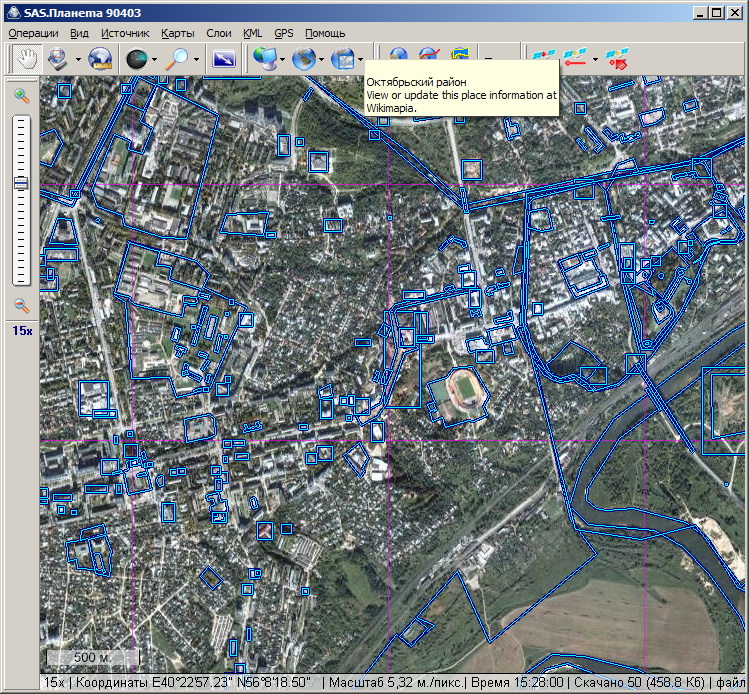
Task: Click the vertical zoom level slider handle
Action: (20, 183)
